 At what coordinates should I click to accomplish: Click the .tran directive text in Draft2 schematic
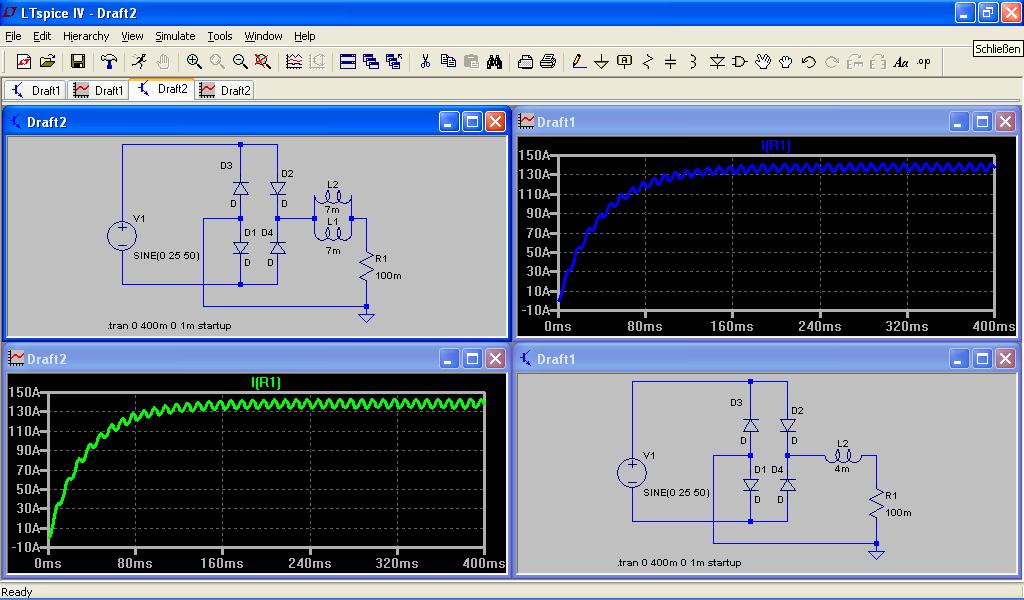(x=170, y=326)
